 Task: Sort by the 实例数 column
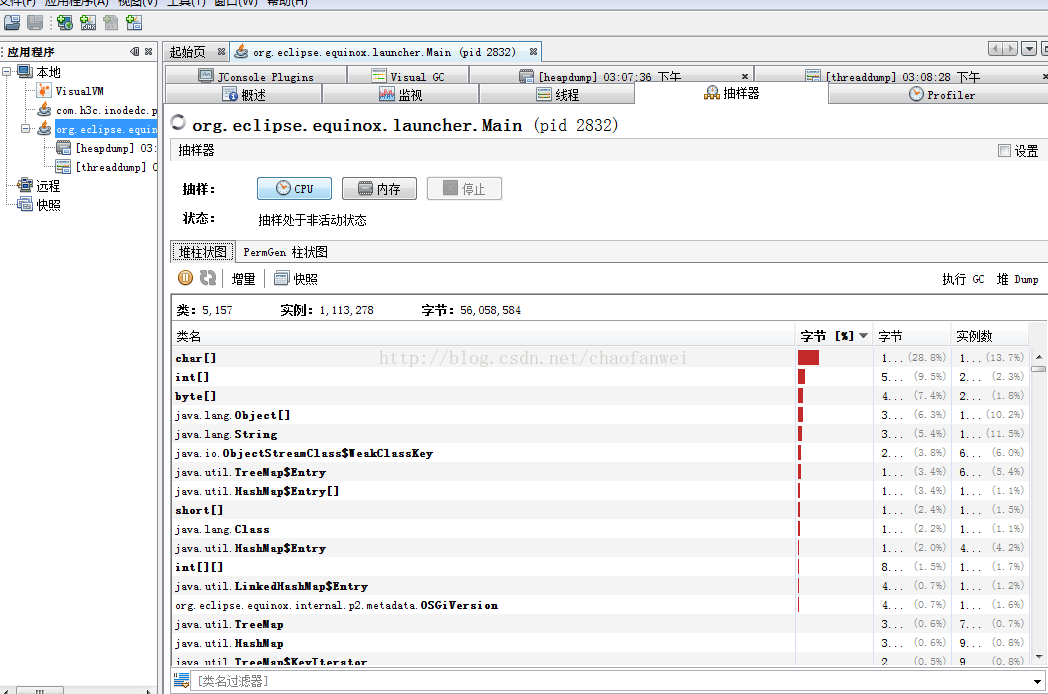point(989,336)
